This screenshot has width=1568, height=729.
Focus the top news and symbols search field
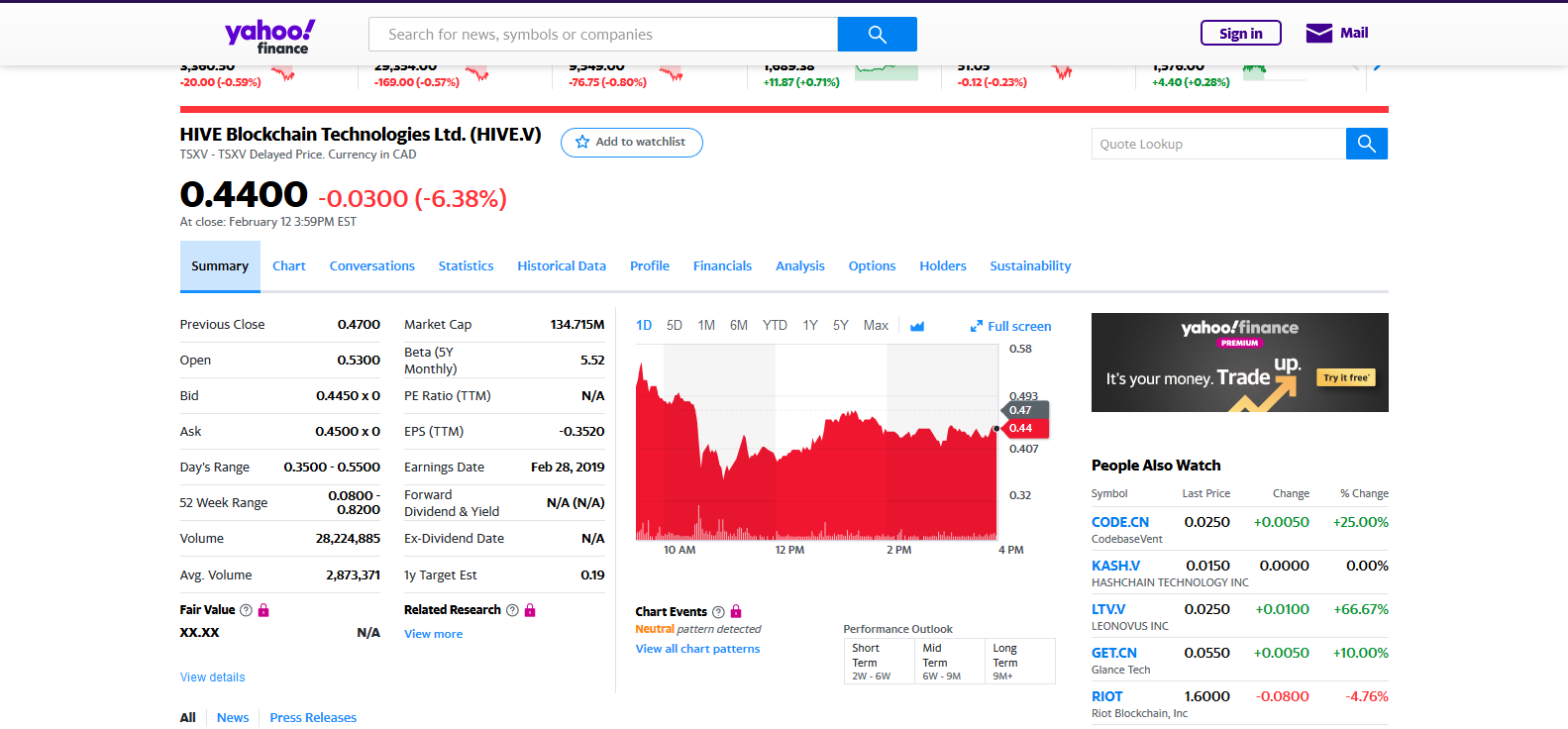pyautogui.click(x=602, y=35)
